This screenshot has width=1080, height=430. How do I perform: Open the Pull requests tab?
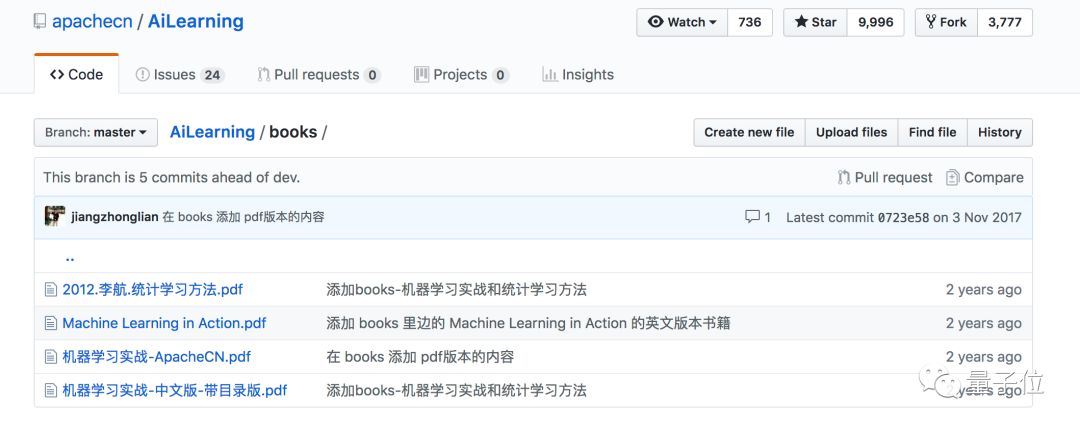(x=318, y=74)
